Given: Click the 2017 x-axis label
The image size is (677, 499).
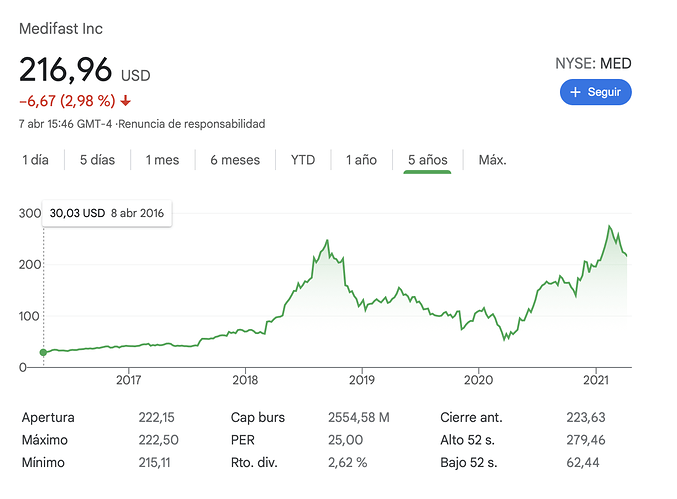Looking at the screenshot, I should click(128, 380).
